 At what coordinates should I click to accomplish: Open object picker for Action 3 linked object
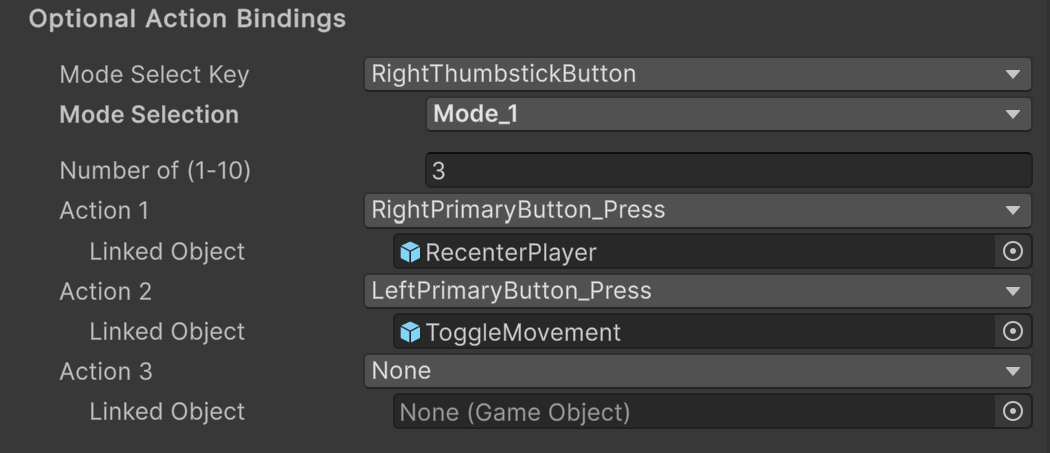[1013, 412]
